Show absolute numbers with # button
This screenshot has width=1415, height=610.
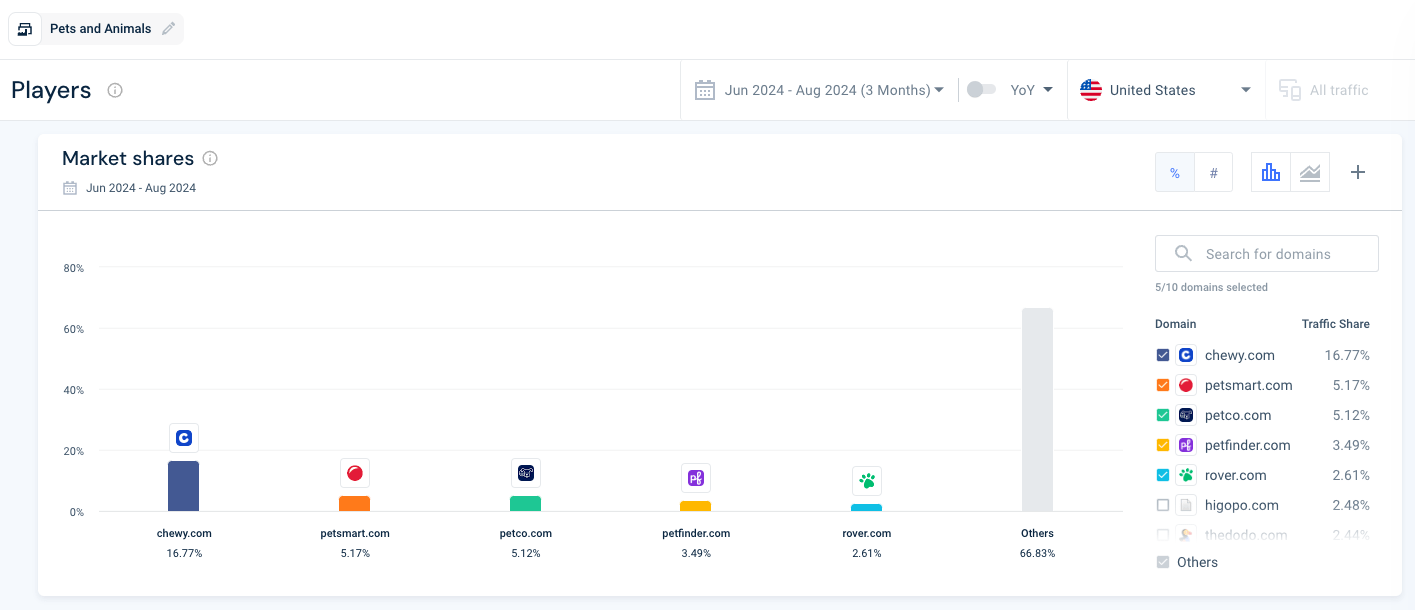pyautogui.click(x=1214, y=172)
